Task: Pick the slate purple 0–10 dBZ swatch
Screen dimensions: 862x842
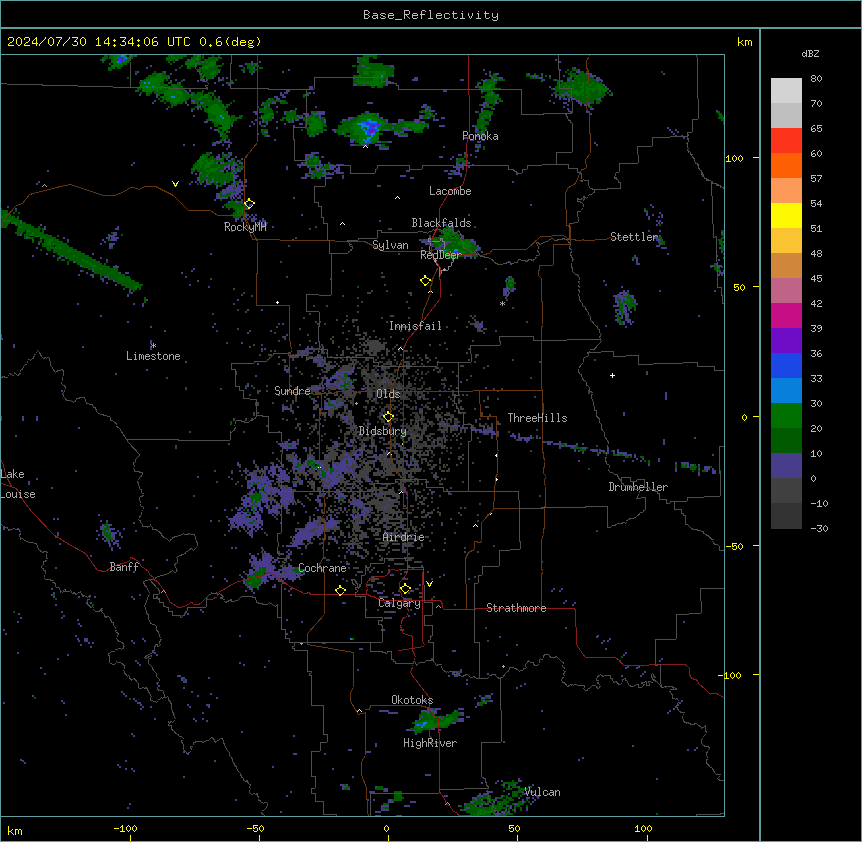Action: 786,466
